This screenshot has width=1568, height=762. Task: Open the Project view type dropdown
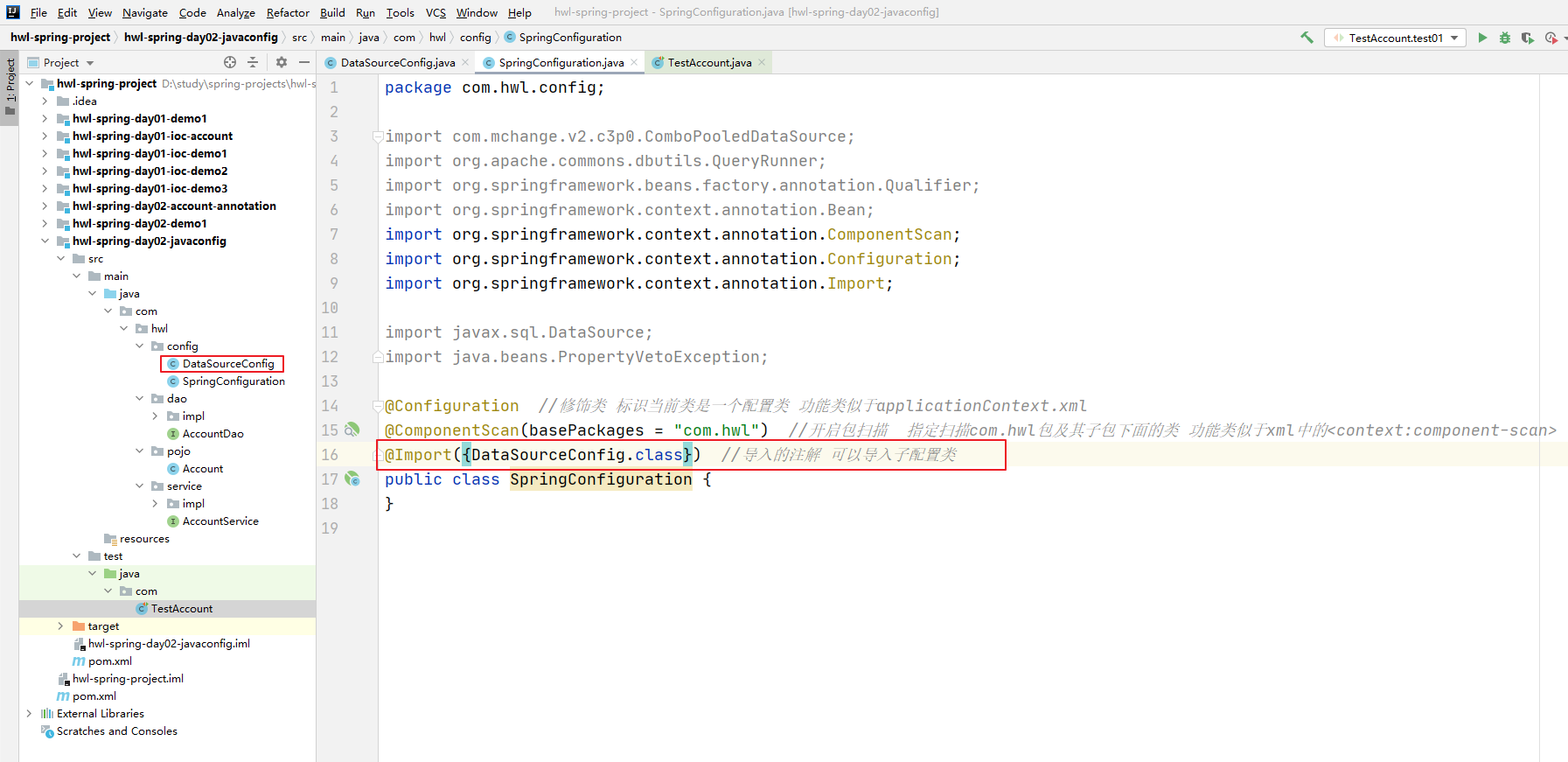pyautogui.click(x=90, y=63)
